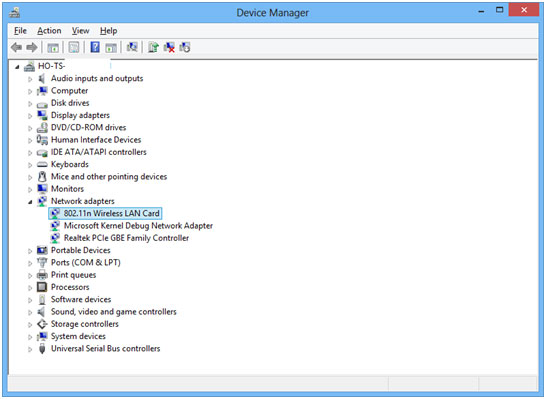Collapse the Network adapters category

click(x=30, y=202)
